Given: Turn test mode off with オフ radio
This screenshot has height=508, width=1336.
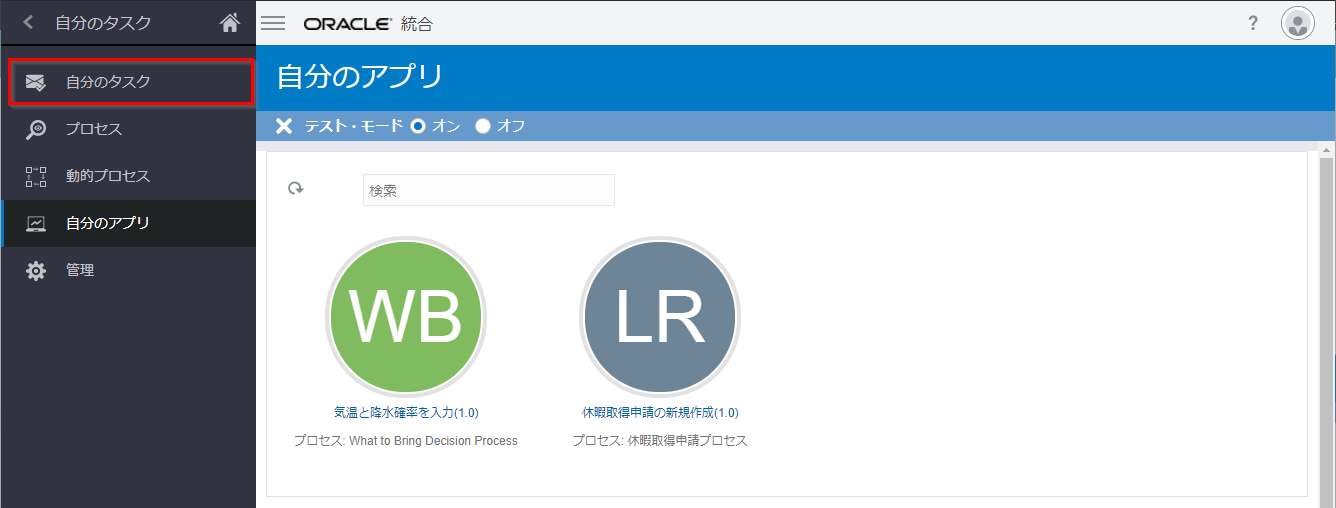Looking at the screenshot, I should [x=483, y=126].
